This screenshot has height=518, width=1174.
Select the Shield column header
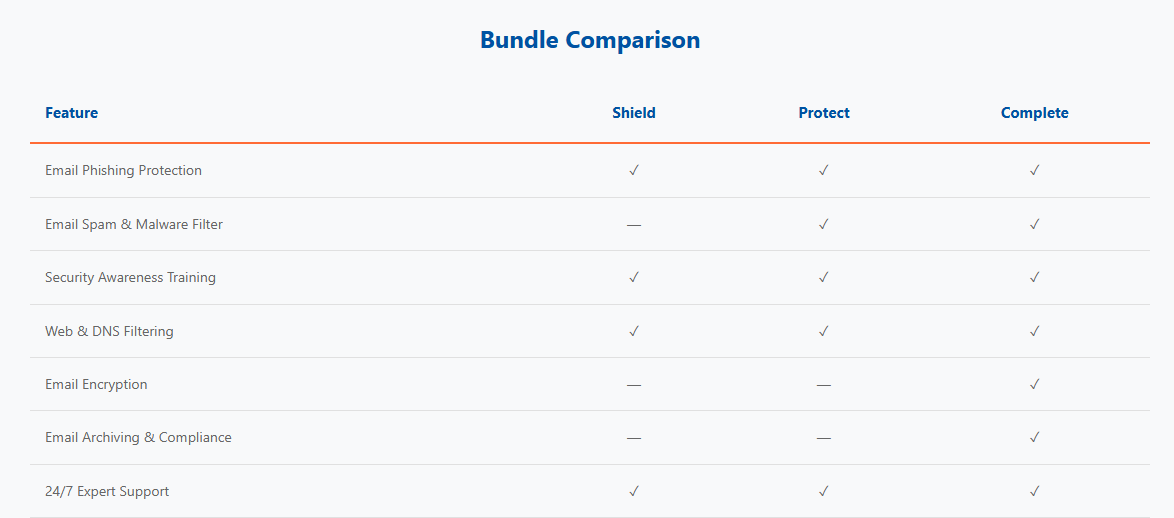coord(634,113)
